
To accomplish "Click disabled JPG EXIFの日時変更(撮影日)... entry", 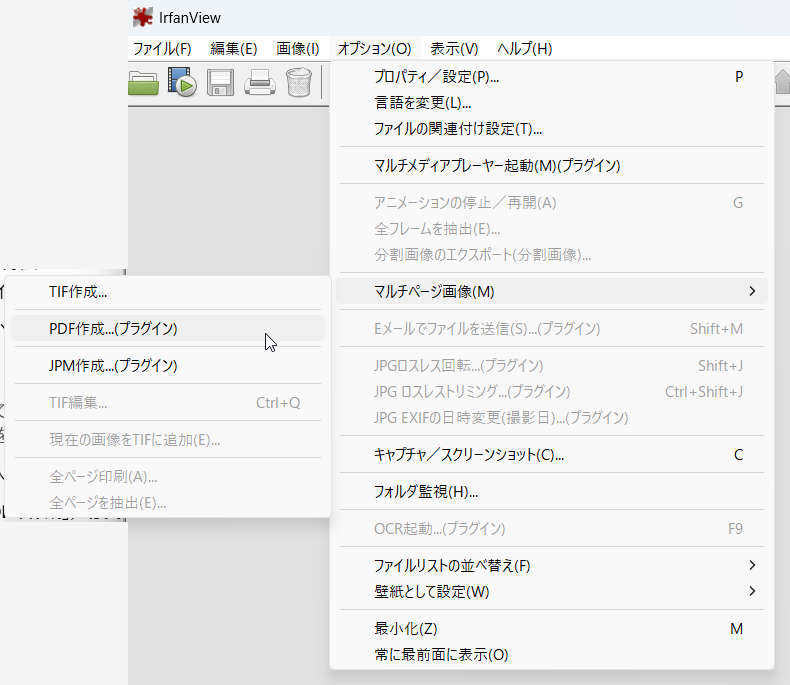I will (x=552, y=418).
